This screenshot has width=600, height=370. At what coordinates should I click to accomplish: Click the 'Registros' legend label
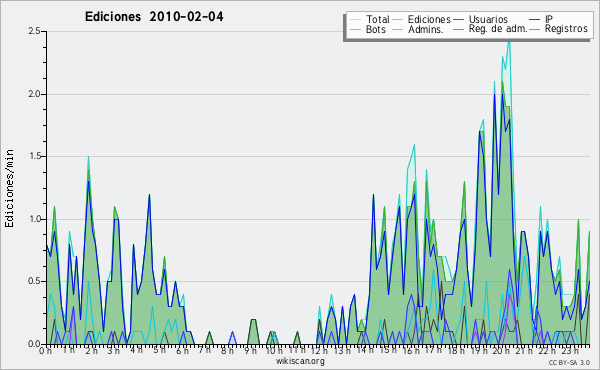(566, 29)
